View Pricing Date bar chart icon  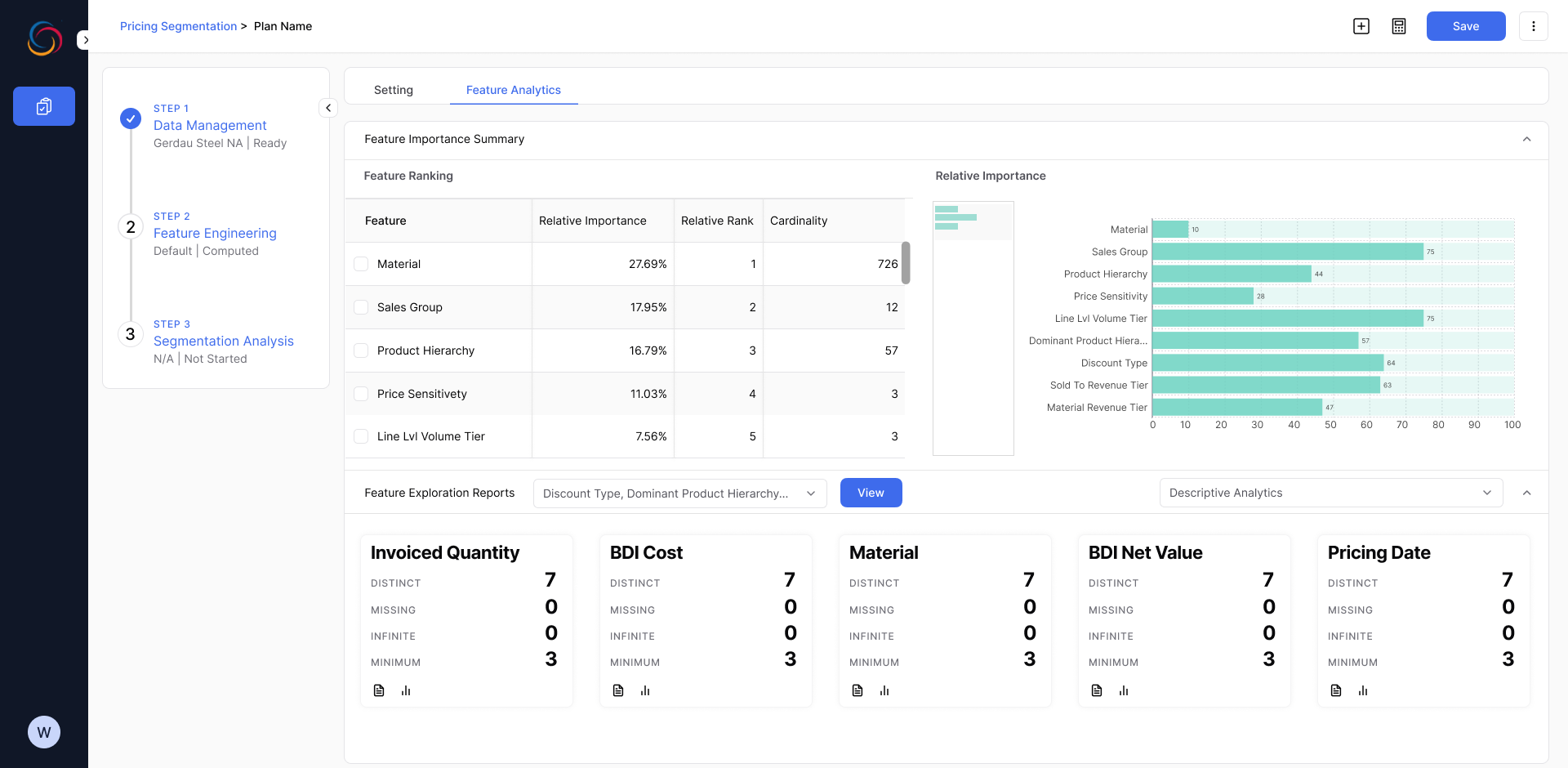tap(1363, 690)
